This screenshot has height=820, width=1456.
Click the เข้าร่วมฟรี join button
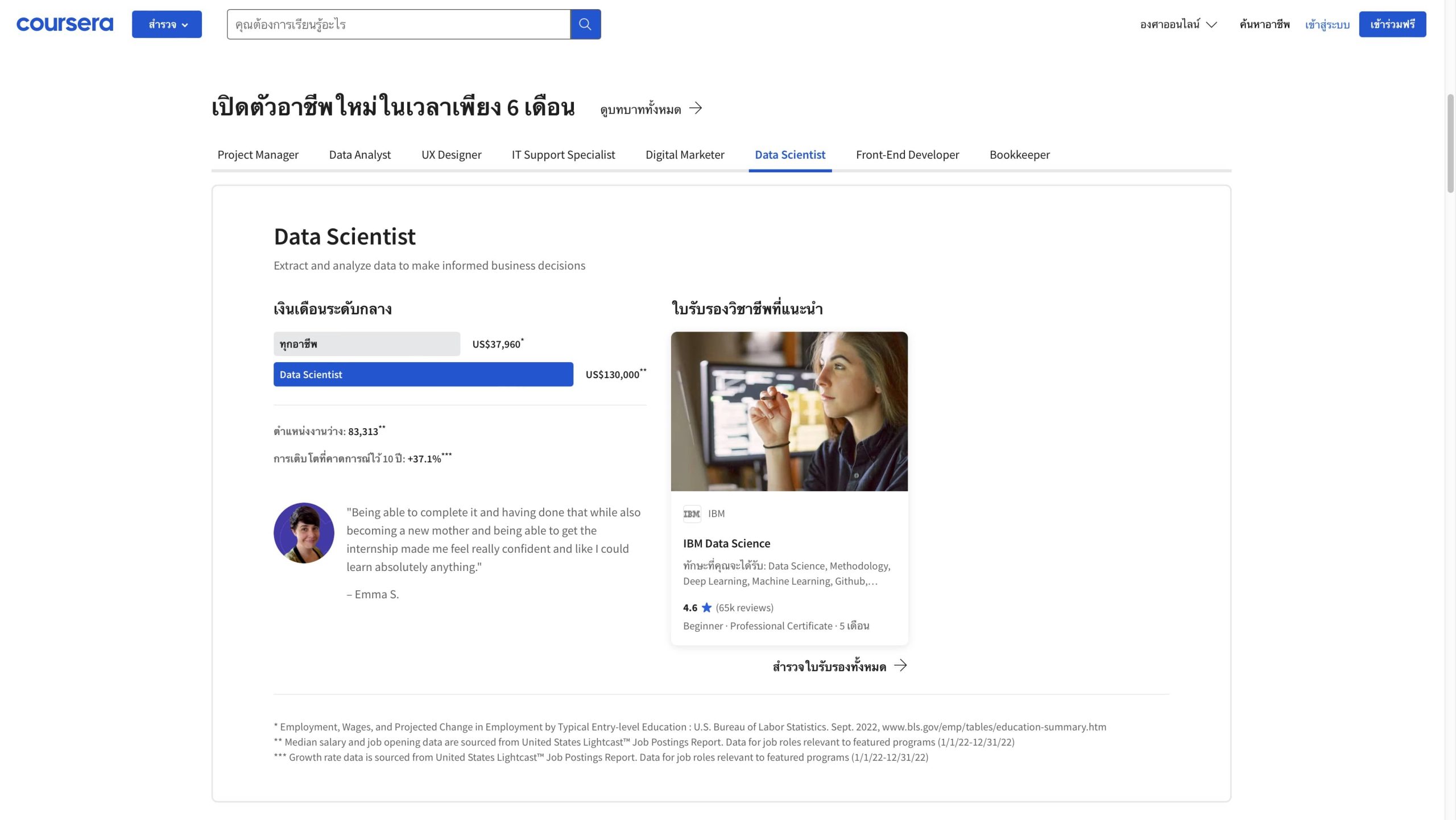pos(1392,24)
